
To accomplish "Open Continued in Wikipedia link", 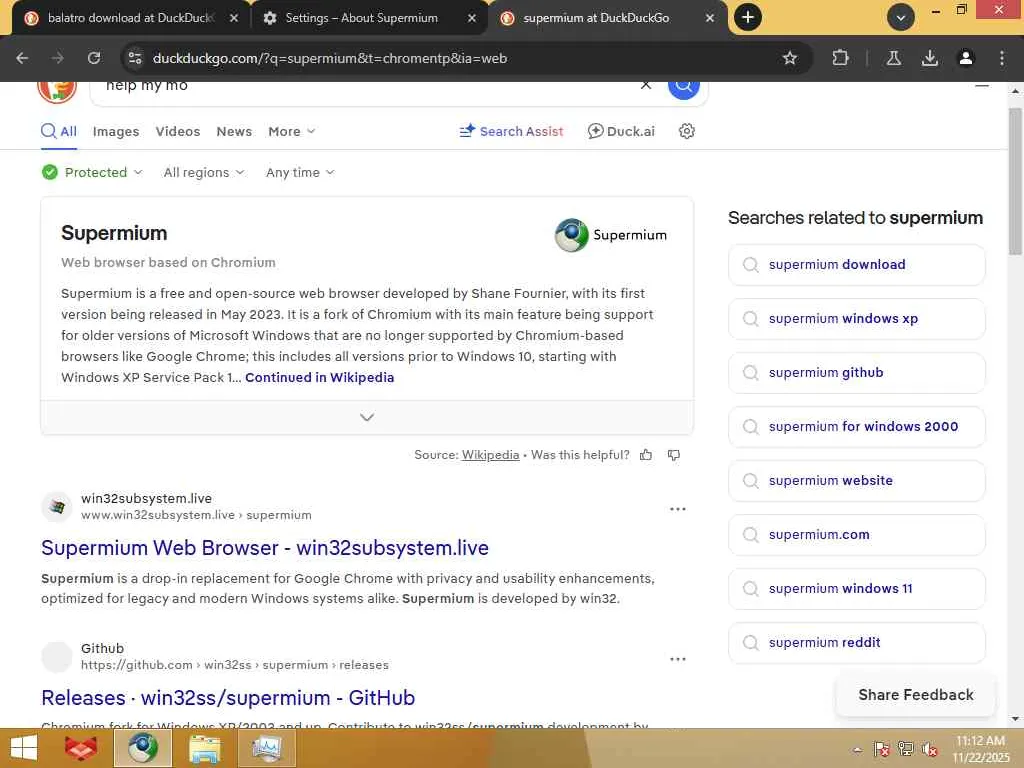I will (x=319, y=377).
